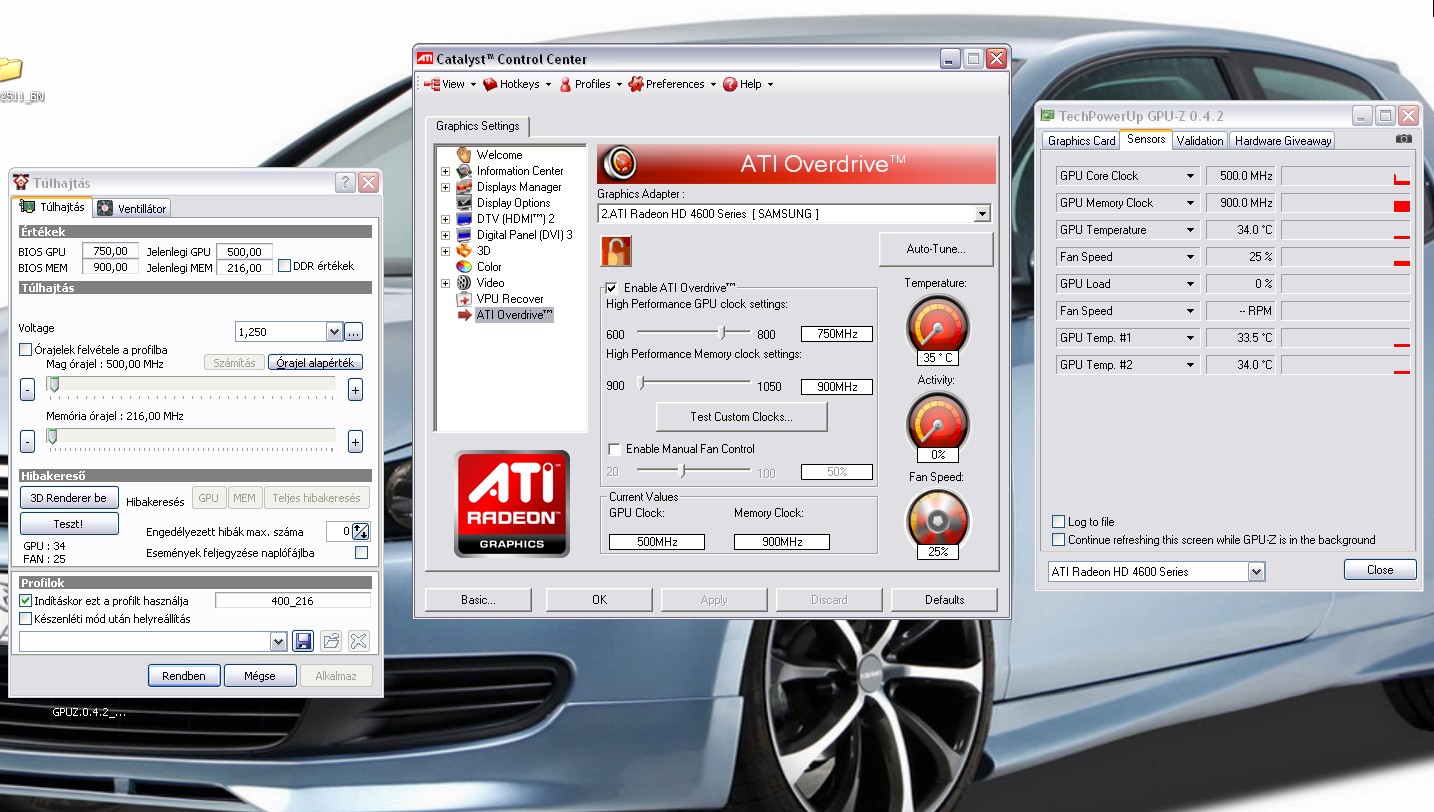Check Órajelek felvétele a profilba
1434x812 pixels.
click(26, 350)
